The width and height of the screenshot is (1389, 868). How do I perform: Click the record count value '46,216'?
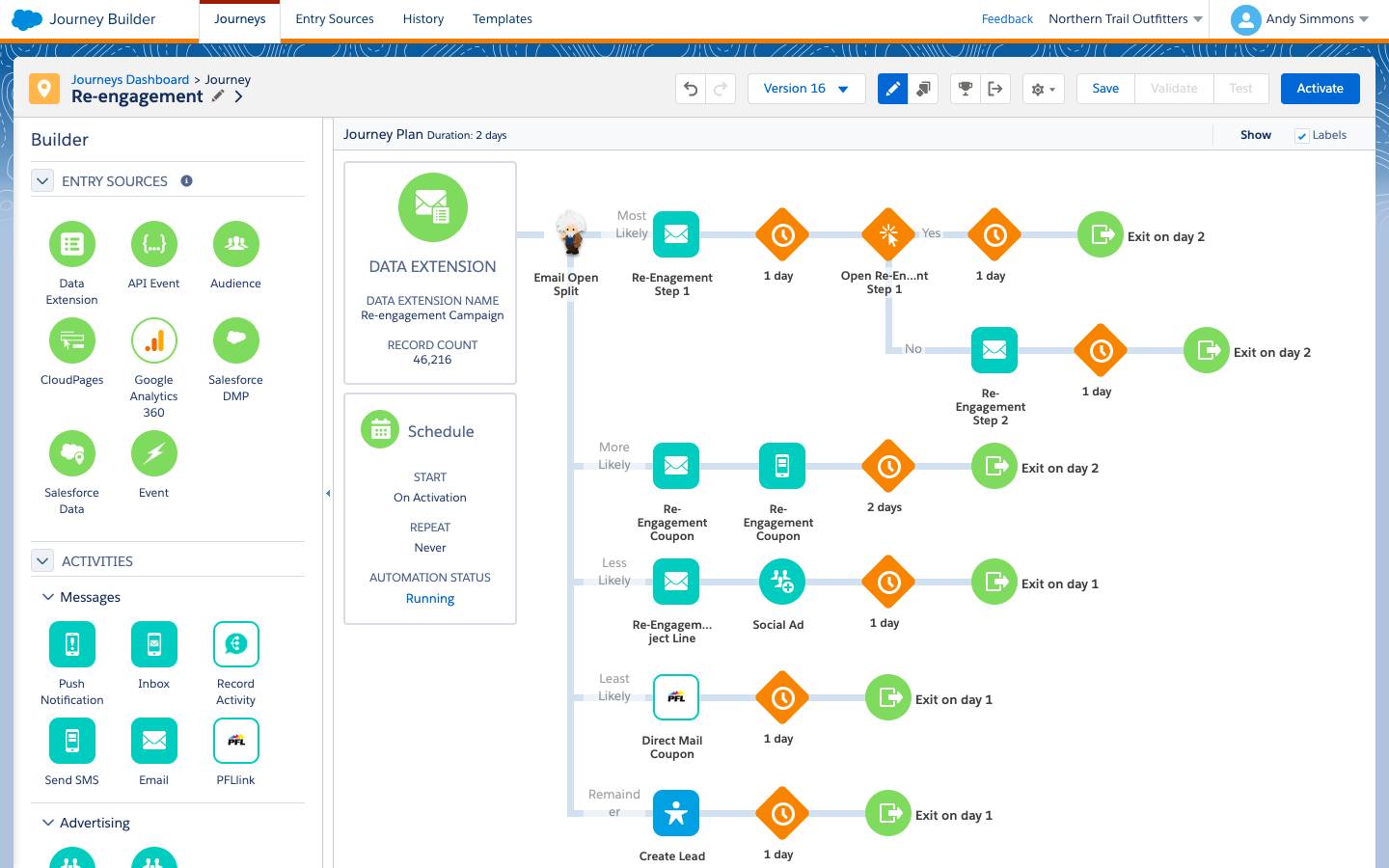pos(432,360)
